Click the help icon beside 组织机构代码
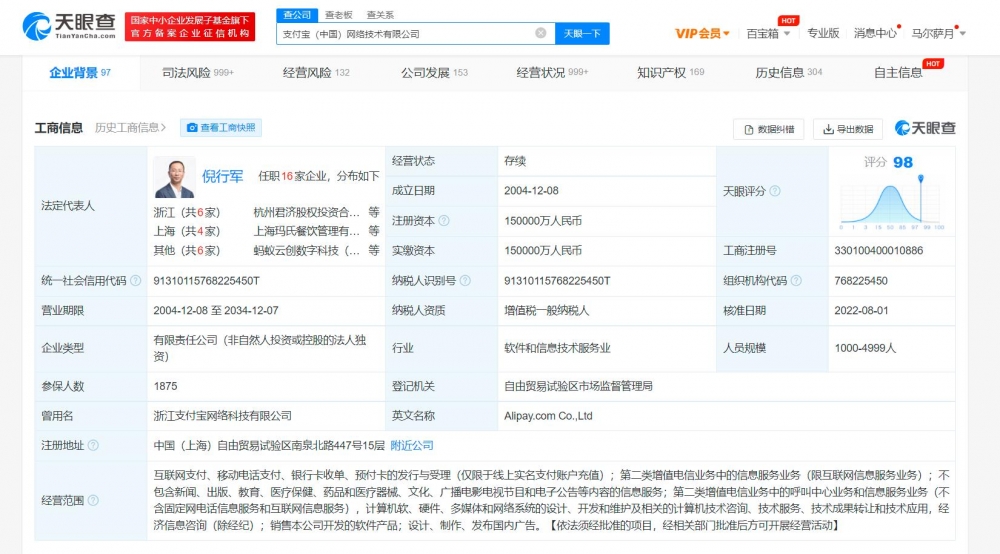 pos(796,281)
